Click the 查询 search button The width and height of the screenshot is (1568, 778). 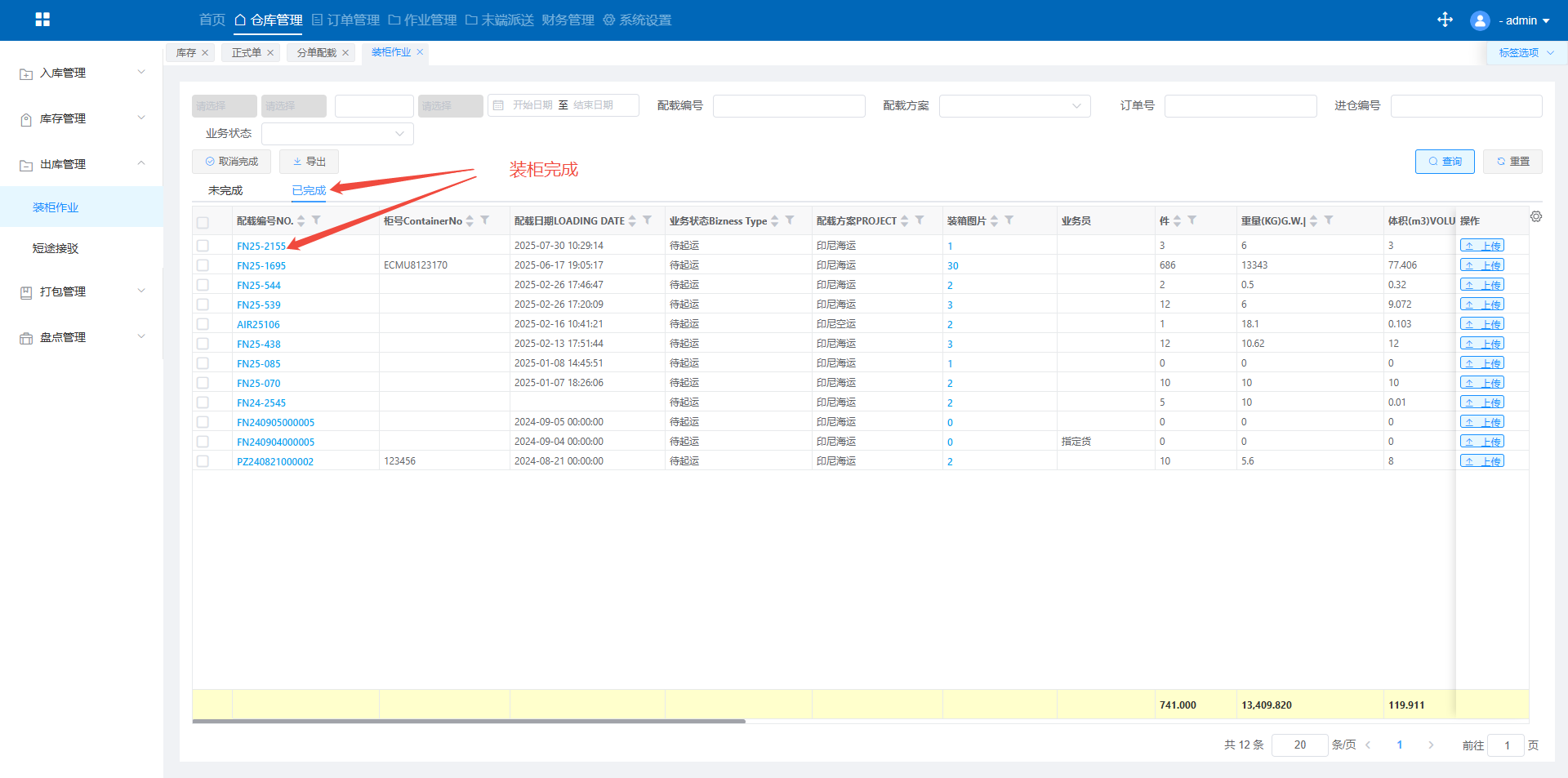tap(1444, 162)
